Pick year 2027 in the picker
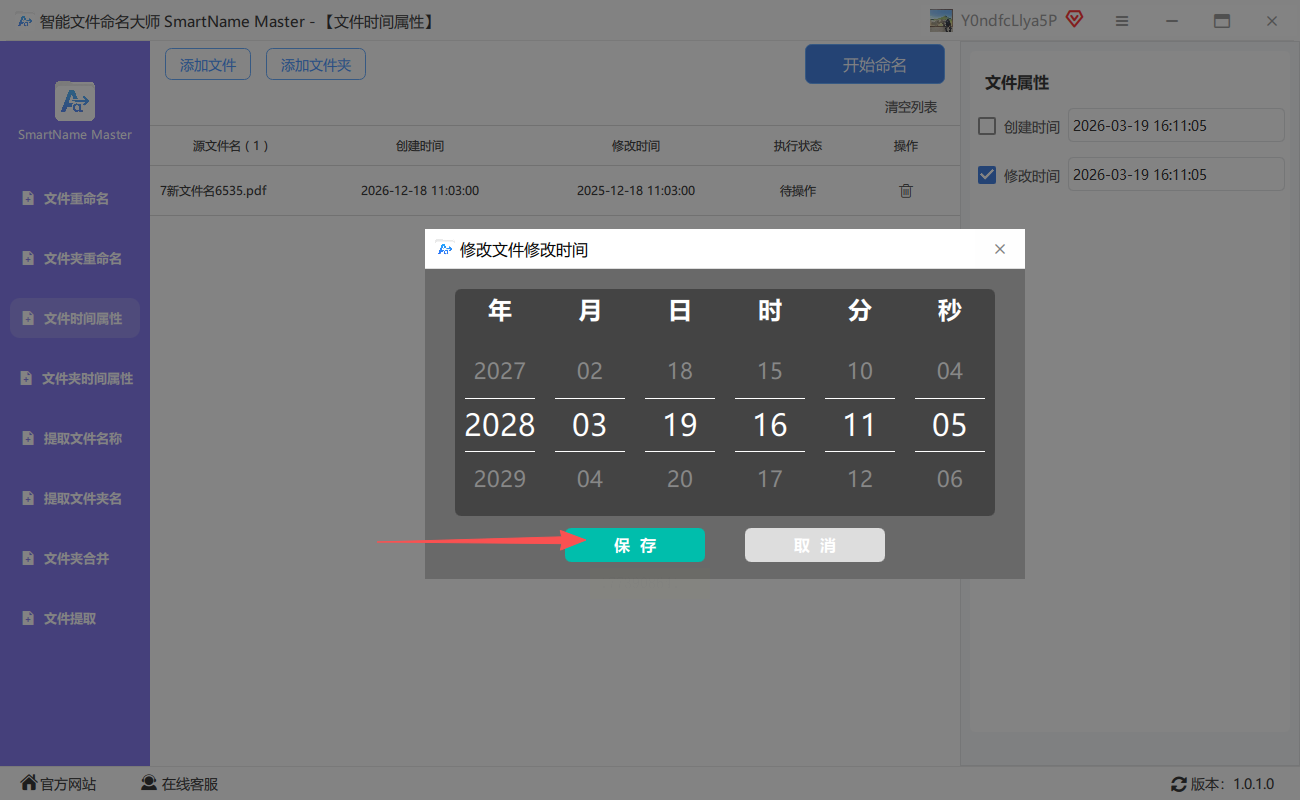The width and height of the screenshot is (1300, 800). pyautogui.click(x=500, y=371)
